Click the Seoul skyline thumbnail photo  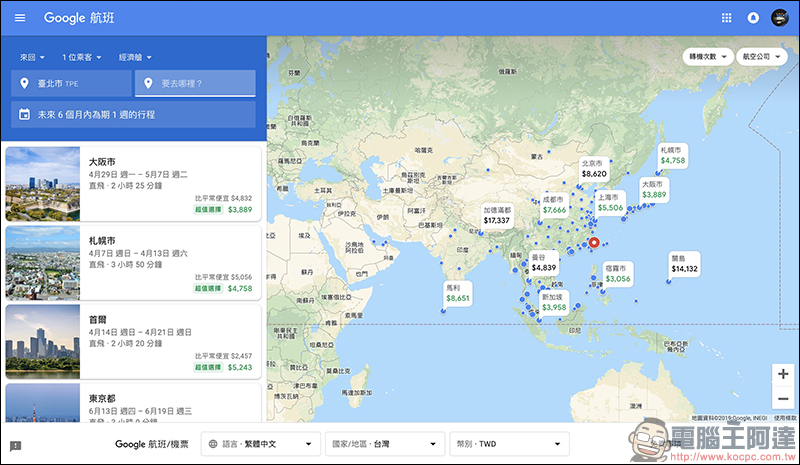(x=43, y=341)
